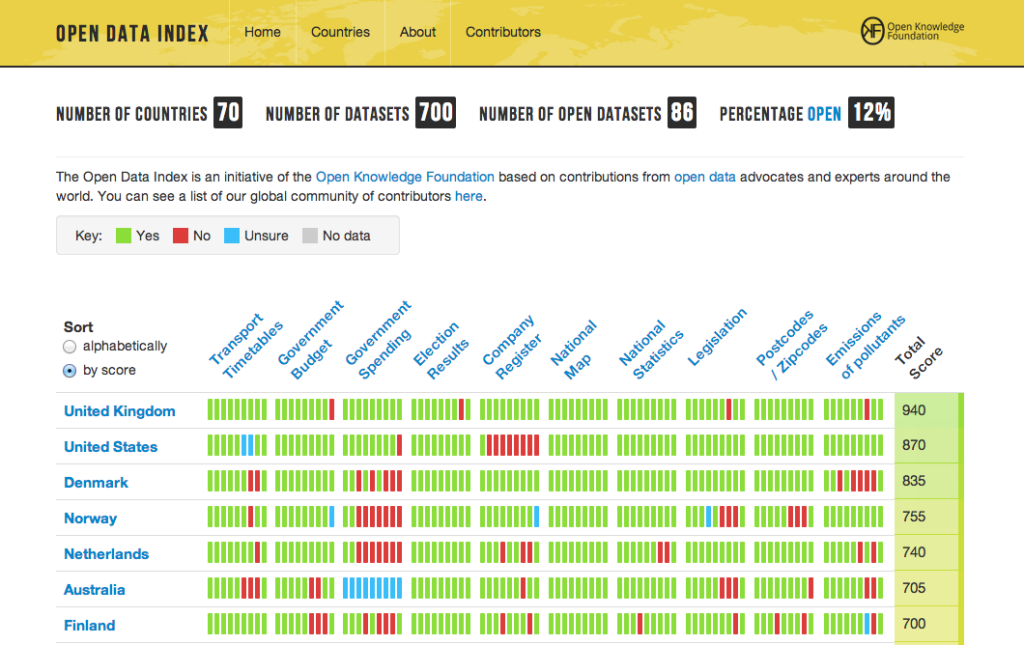The width and height of the screenshot is (1024, 645).
Task: Open the Contributors page
Action: point(503,32)
